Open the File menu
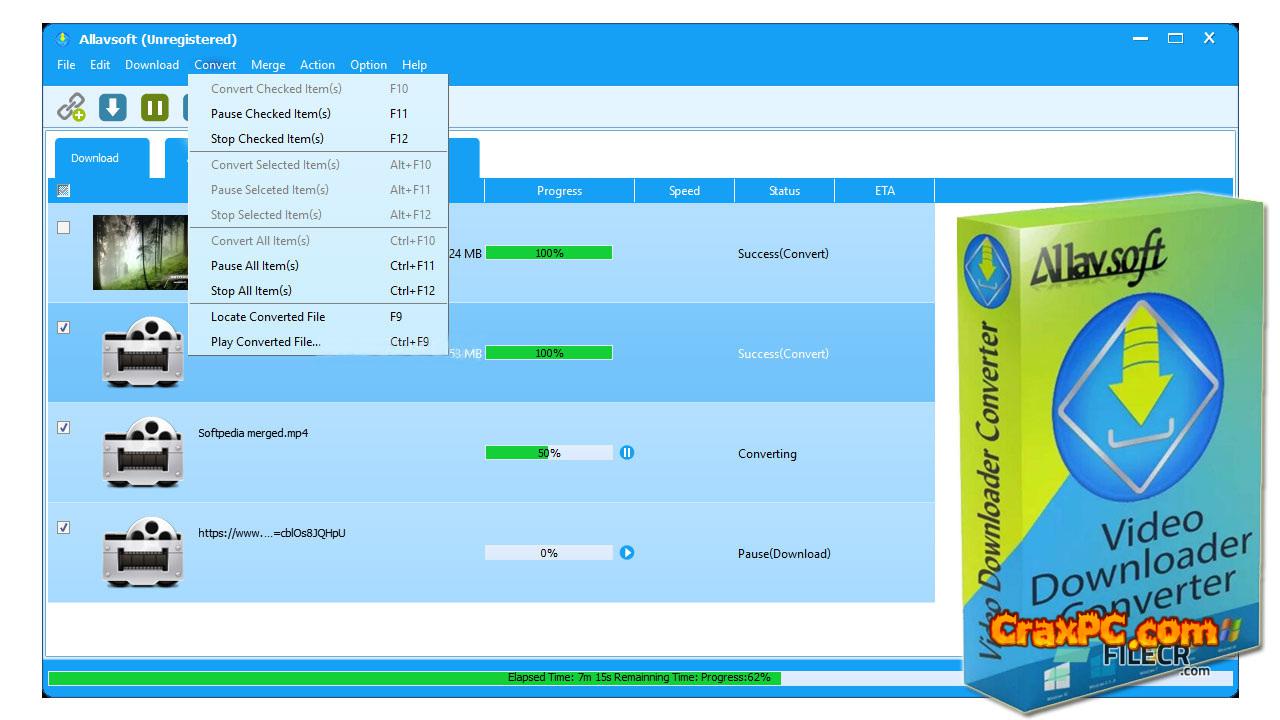Image resolution: width=1280 pixels, height=720 pixels. pyautogui.click(x=66, y=65)
